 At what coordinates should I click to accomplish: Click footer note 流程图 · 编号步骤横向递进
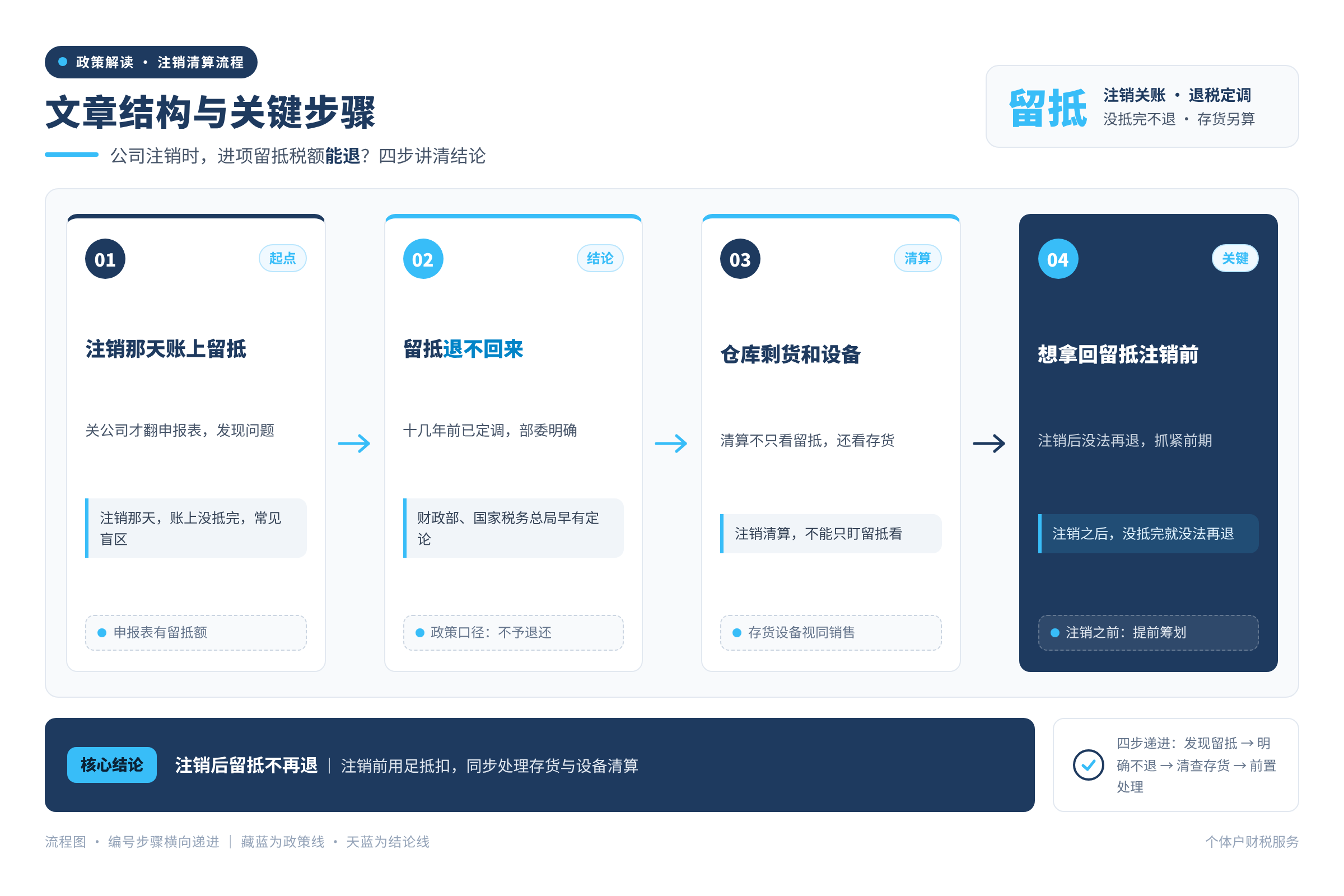132,842
